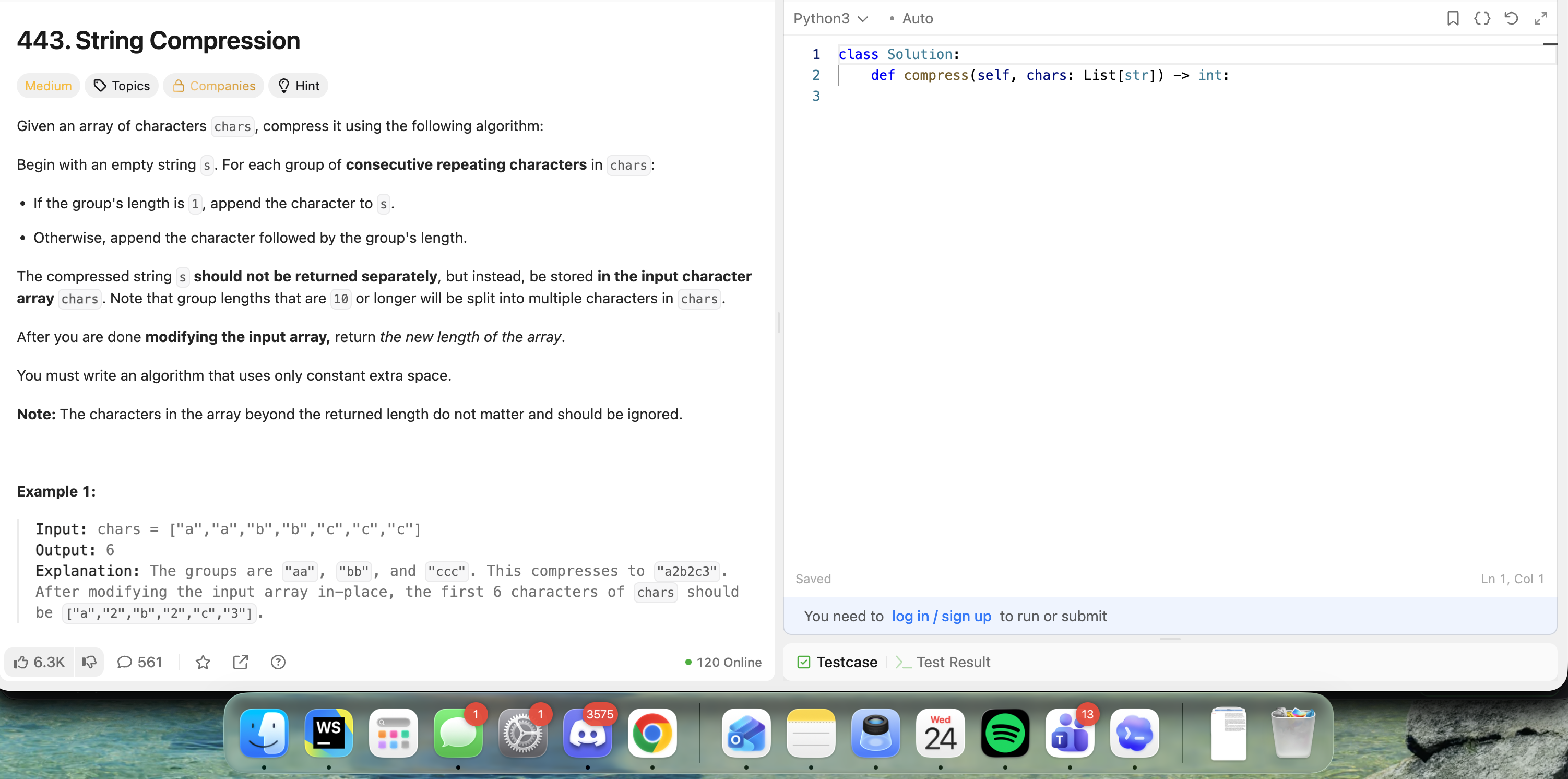Open Outlook from the dock
Screen dimensions: 1568x779
point(746,733)
